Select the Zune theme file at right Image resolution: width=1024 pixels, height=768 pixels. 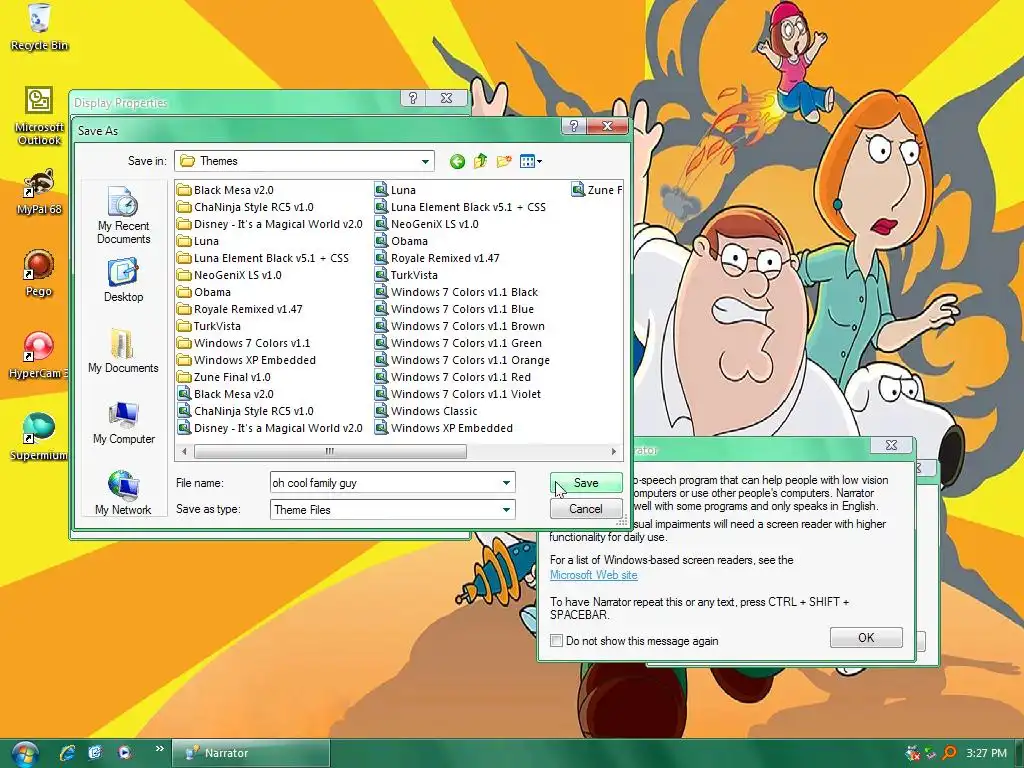tap(597, 190)
